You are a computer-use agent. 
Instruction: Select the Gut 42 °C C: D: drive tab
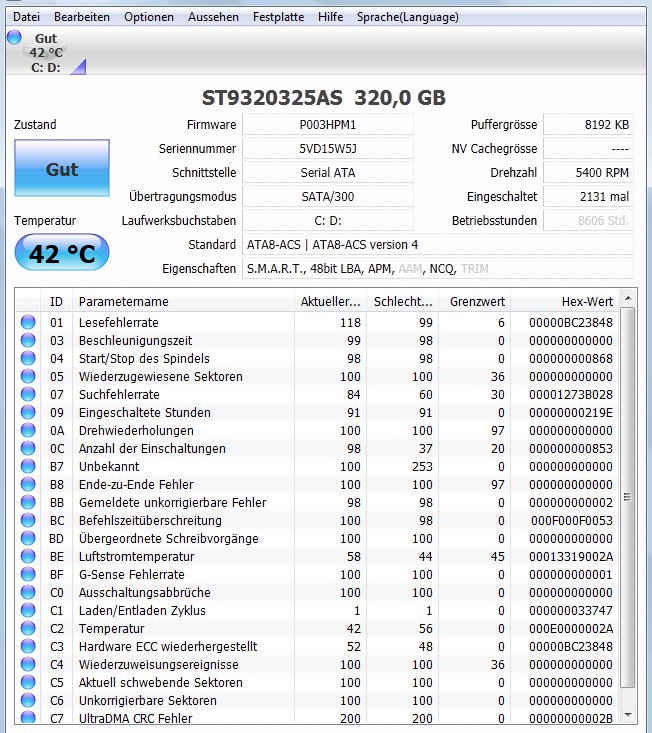pos(46,52)
